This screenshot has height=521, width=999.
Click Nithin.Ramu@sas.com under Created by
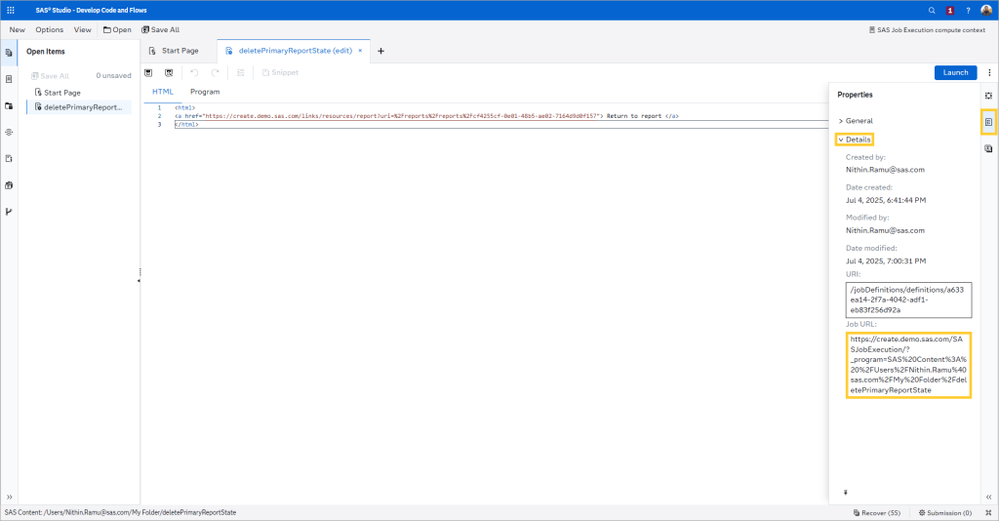[x=885, y=170]
